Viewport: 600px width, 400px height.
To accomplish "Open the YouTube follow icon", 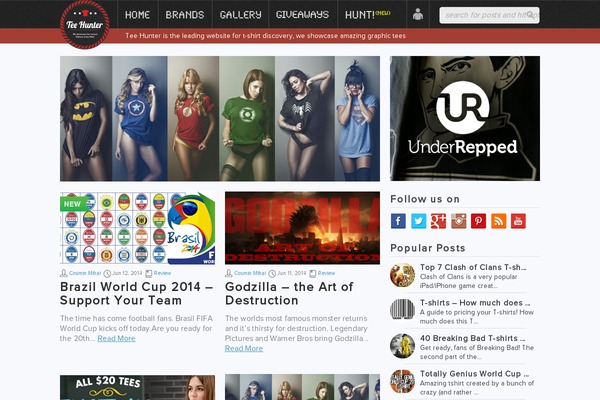I will pos(518,221).
